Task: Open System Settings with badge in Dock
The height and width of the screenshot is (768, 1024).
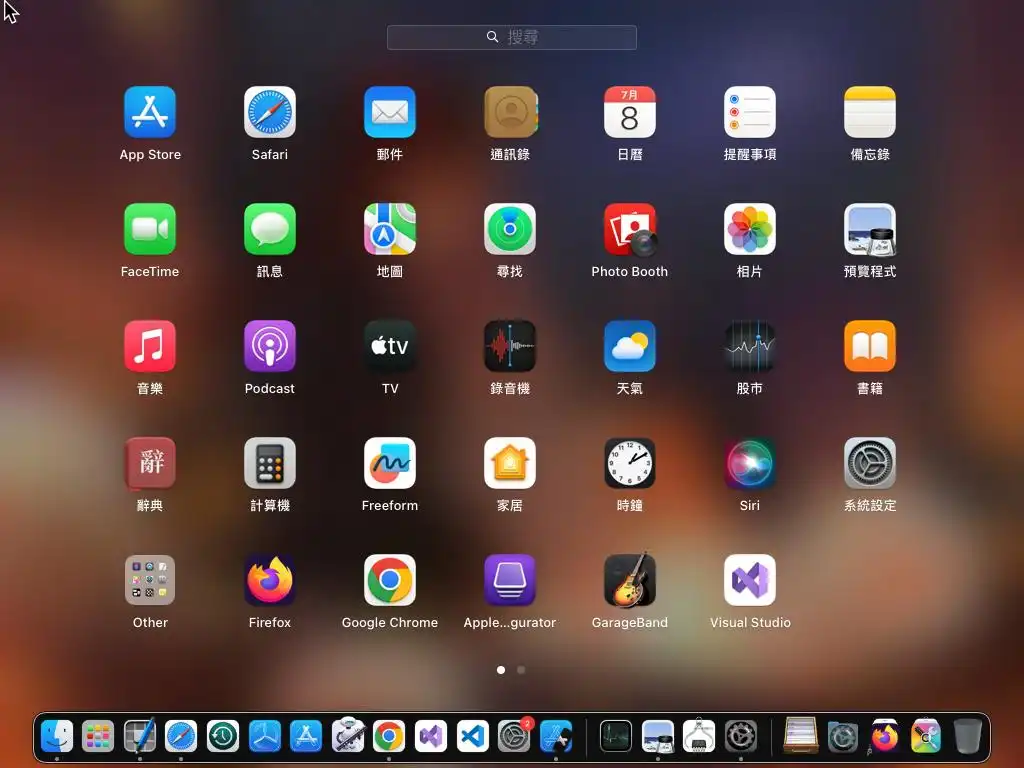Action: tap(514, 736)
